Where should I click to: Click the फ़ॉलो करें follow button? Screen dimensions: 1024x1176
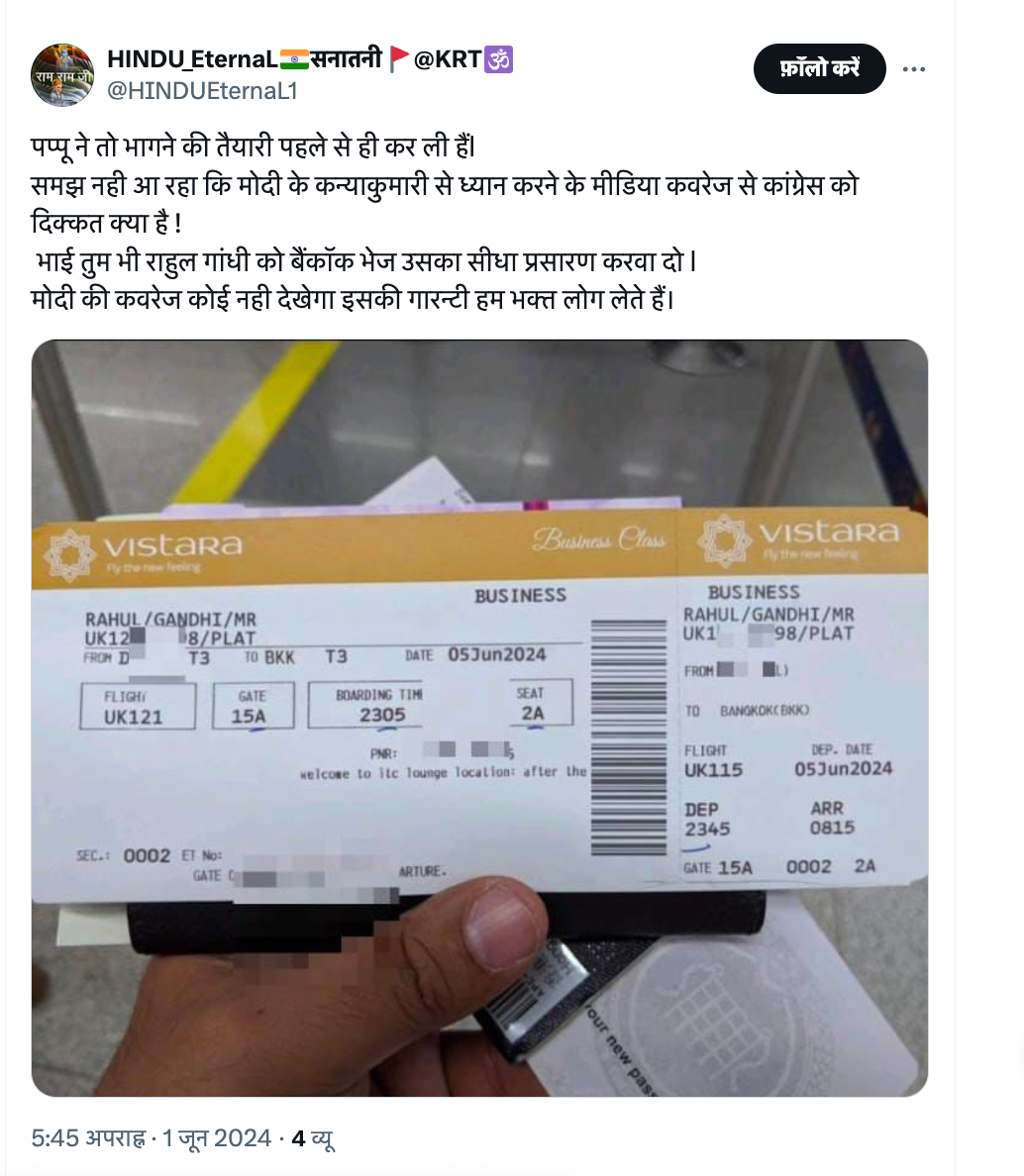click(819, 68)
